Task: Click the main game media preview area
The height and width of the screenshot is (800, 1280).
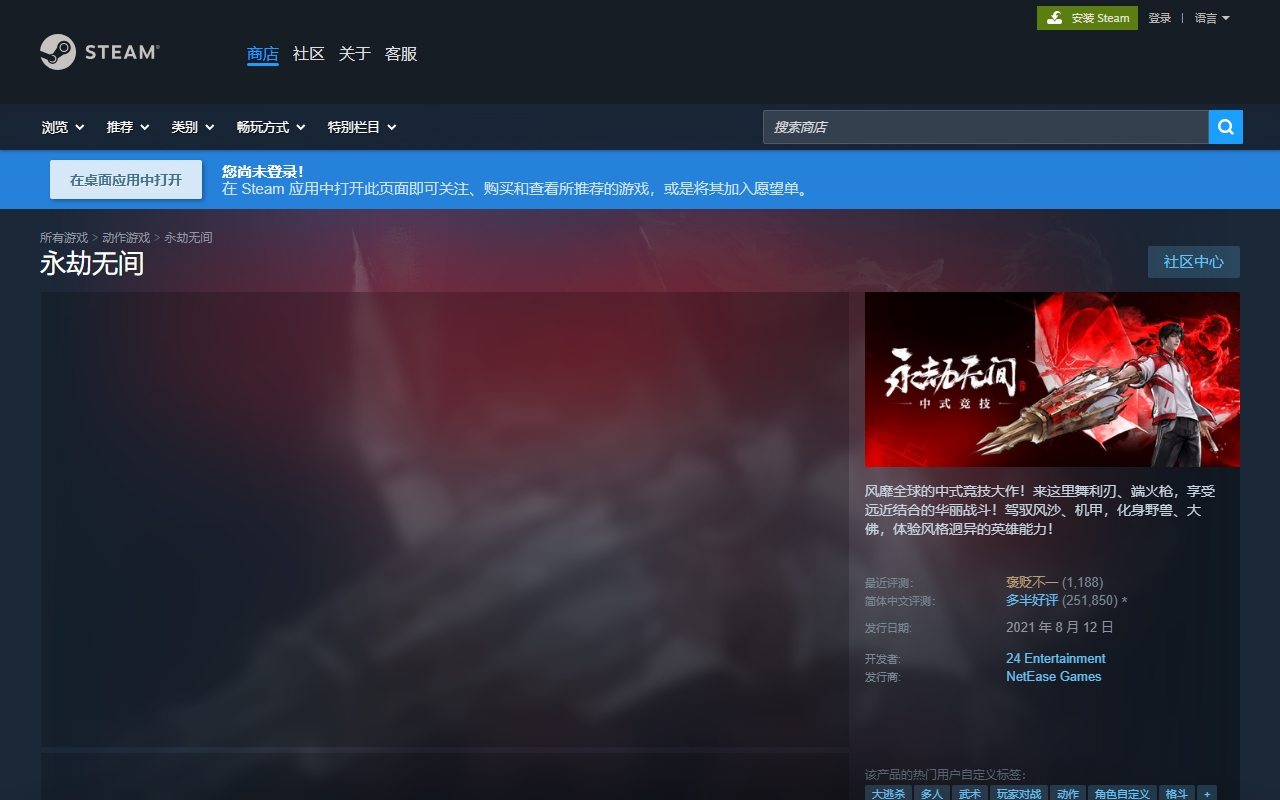Action: pos(444,519)
